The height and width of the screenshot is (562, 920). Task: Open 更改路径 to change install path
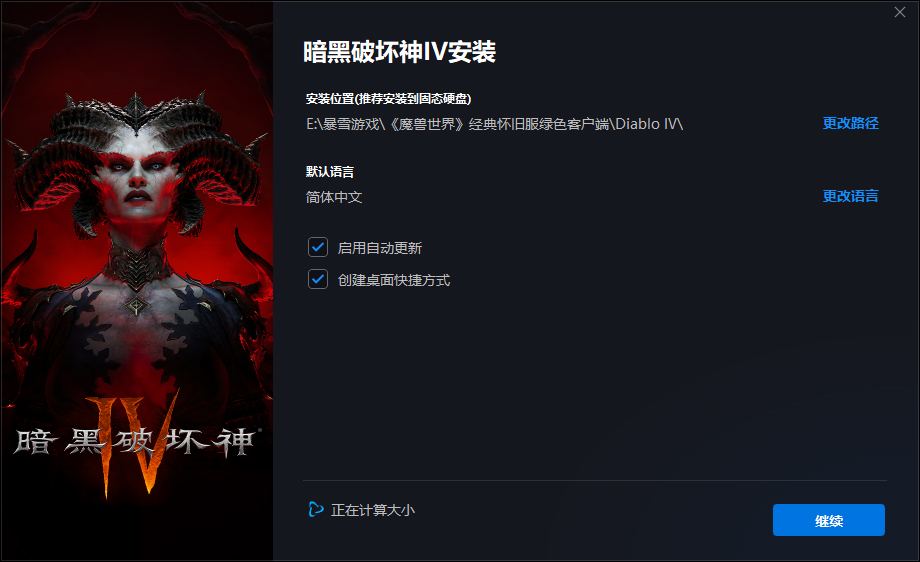pos(850,123)
